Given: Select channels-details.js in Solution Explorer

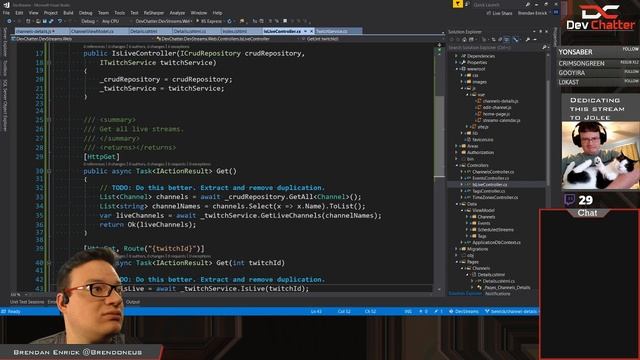Looking at the screenshot, I should pos(500,101).
